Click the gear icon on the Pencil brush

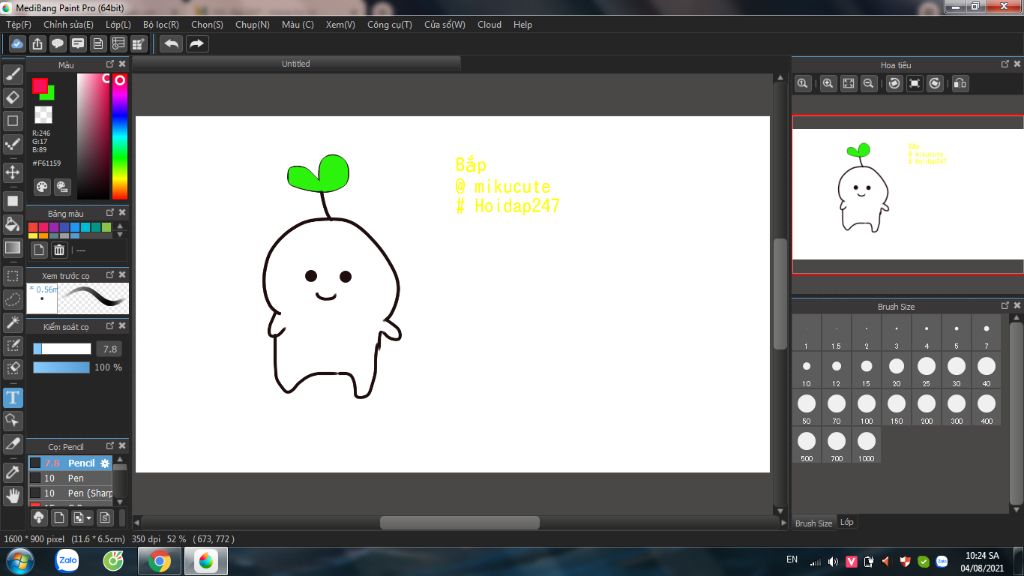coord(105,463)
